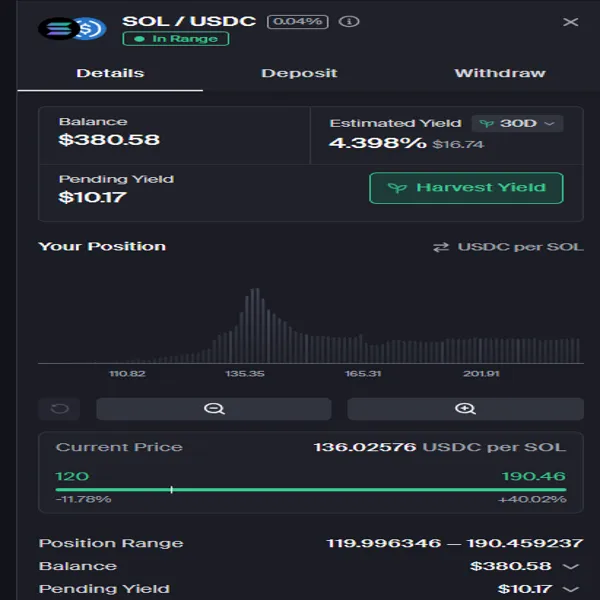This screenshot has width=600, height=600.
Task: Click the upper bound value 190.46
Action: point(533,476)
